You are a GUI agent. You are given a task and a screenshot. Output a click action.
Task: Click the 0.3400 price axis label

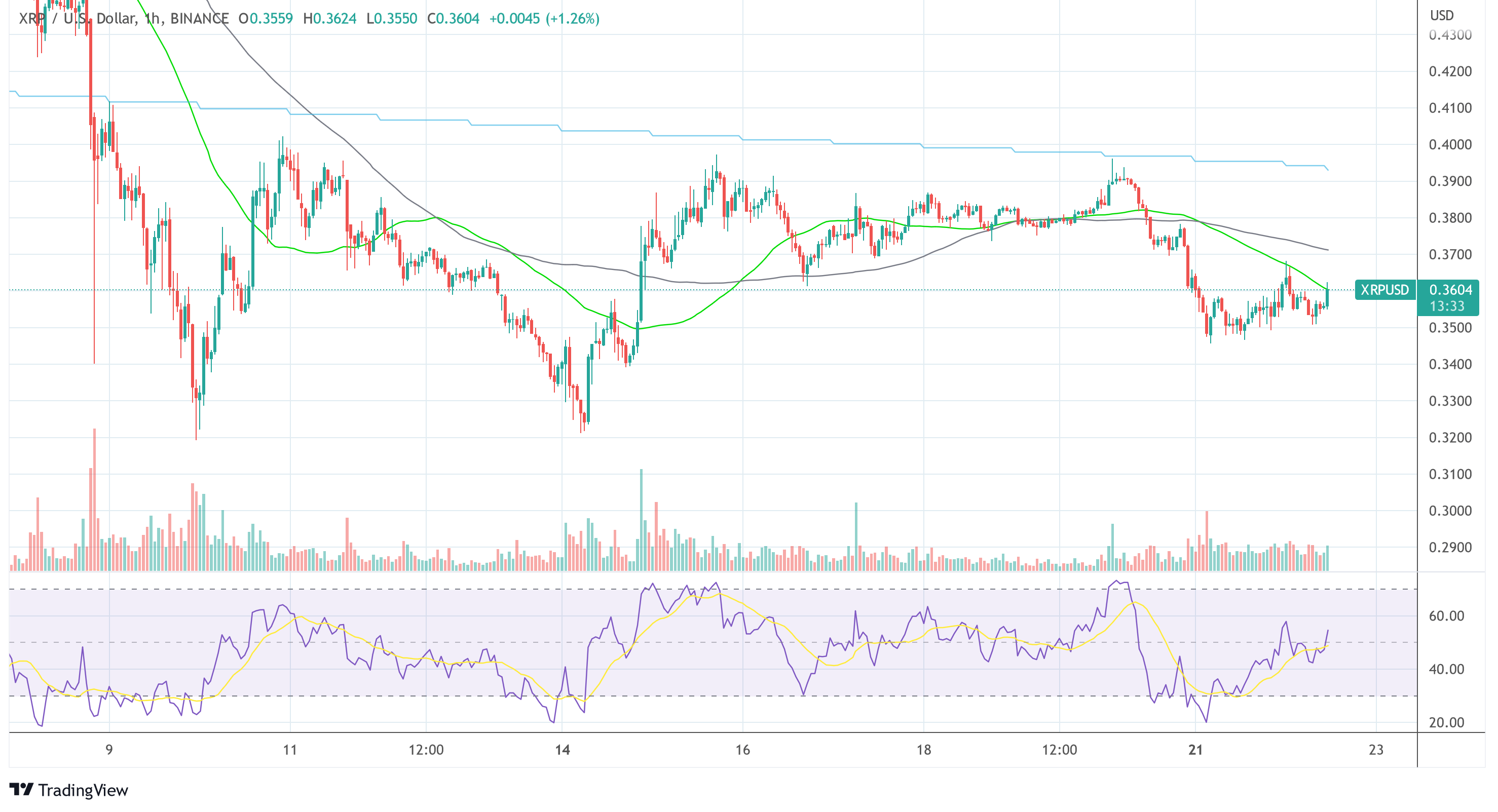(1450, 364)
